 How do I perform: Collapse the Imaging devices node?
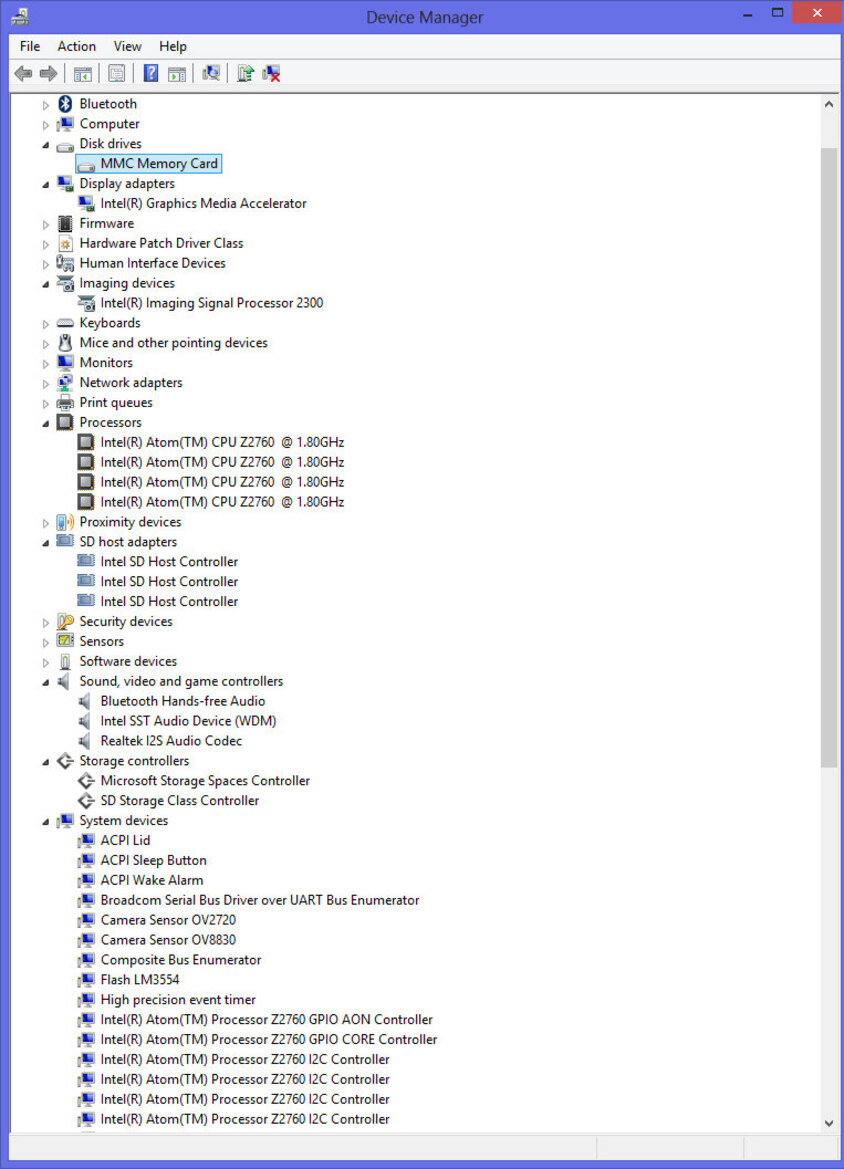45,284
